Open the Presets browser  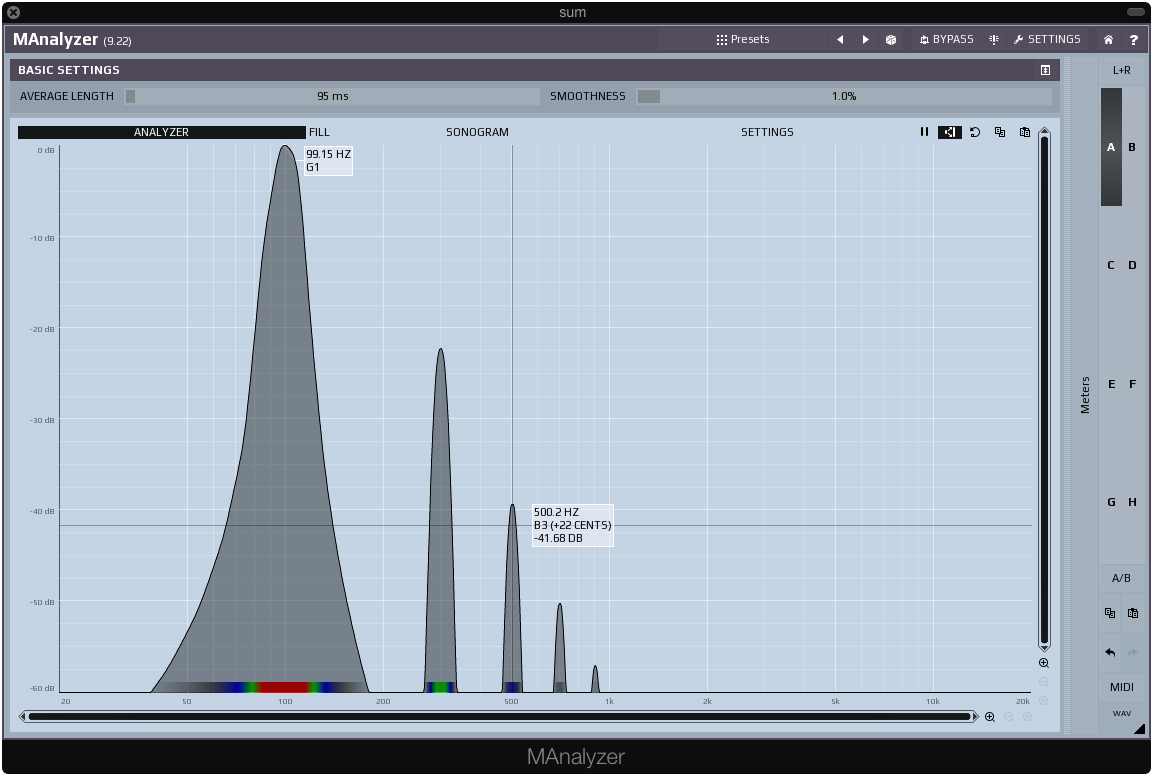743,40
